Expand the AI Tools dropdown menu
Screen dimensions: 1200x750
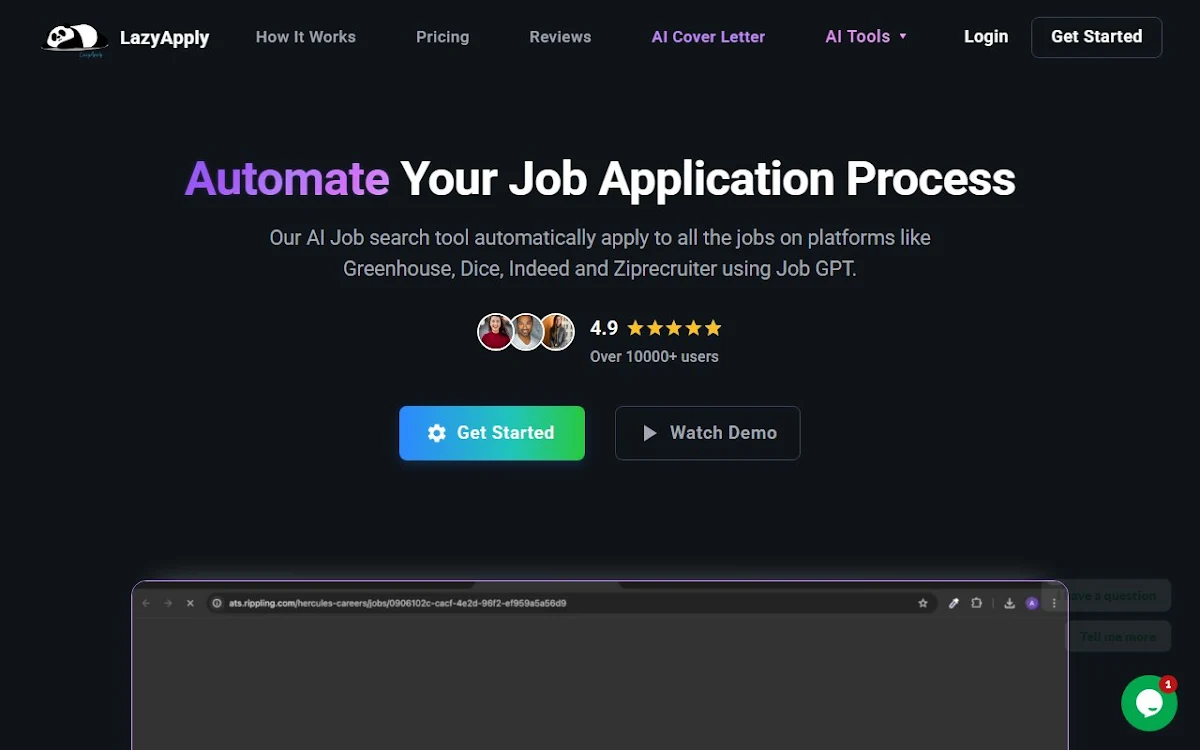click(x=866, y=37)
